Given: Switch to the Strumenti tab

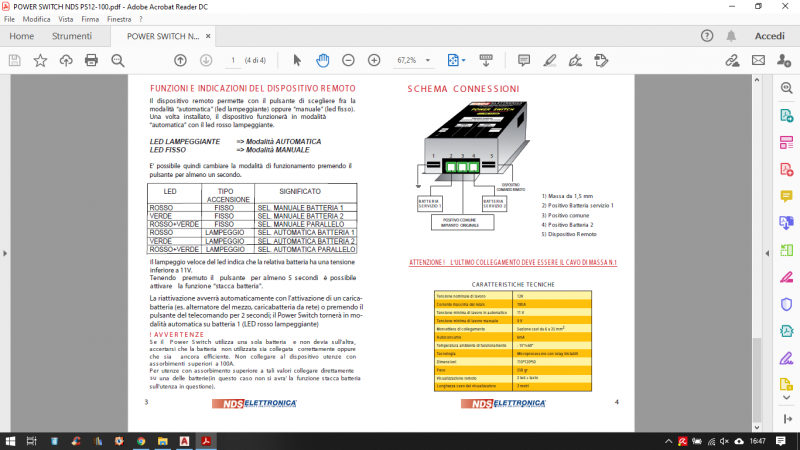Looking at the screenshot, I should [72, 36].
